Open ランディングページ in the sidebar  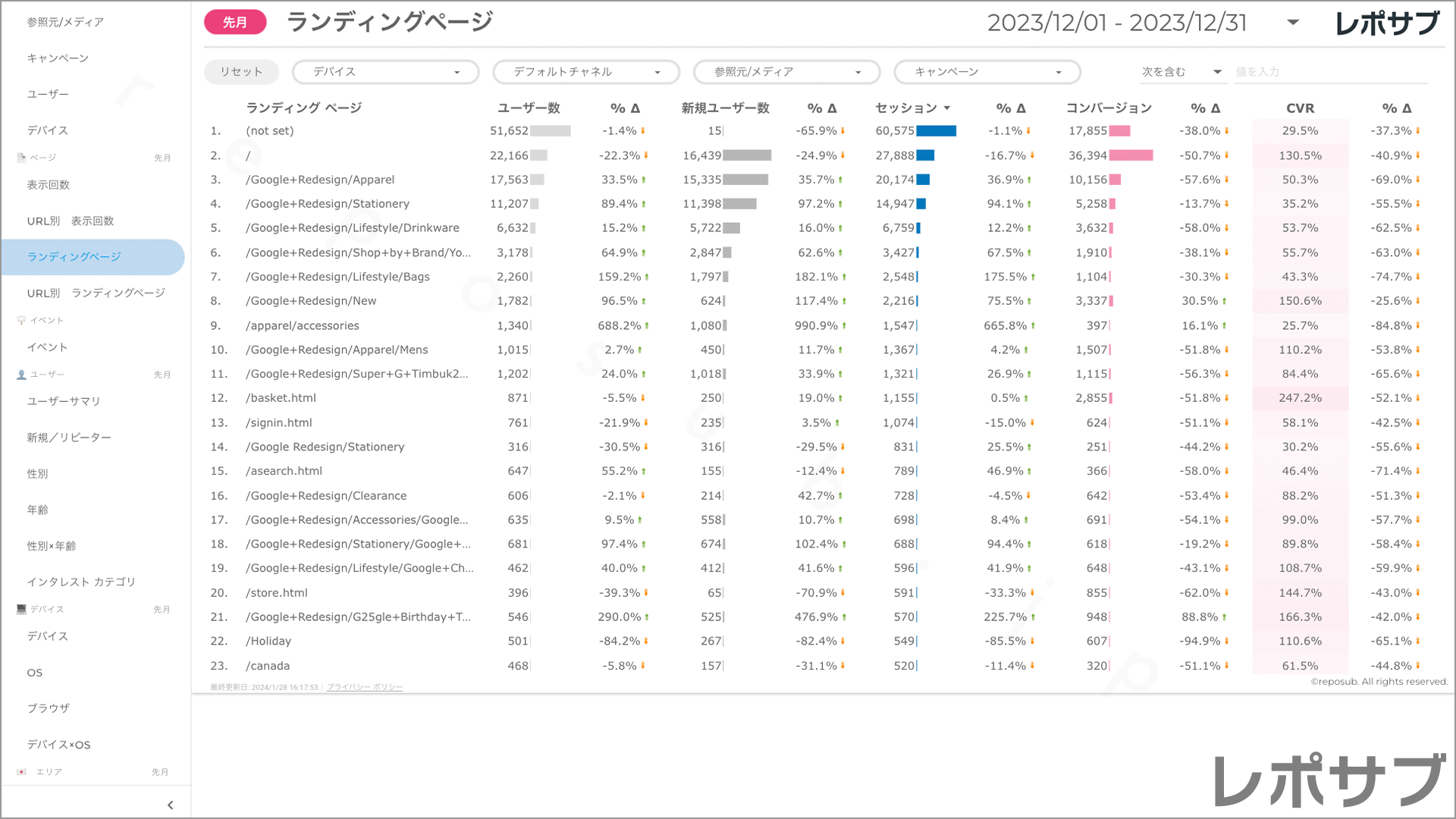74,257
